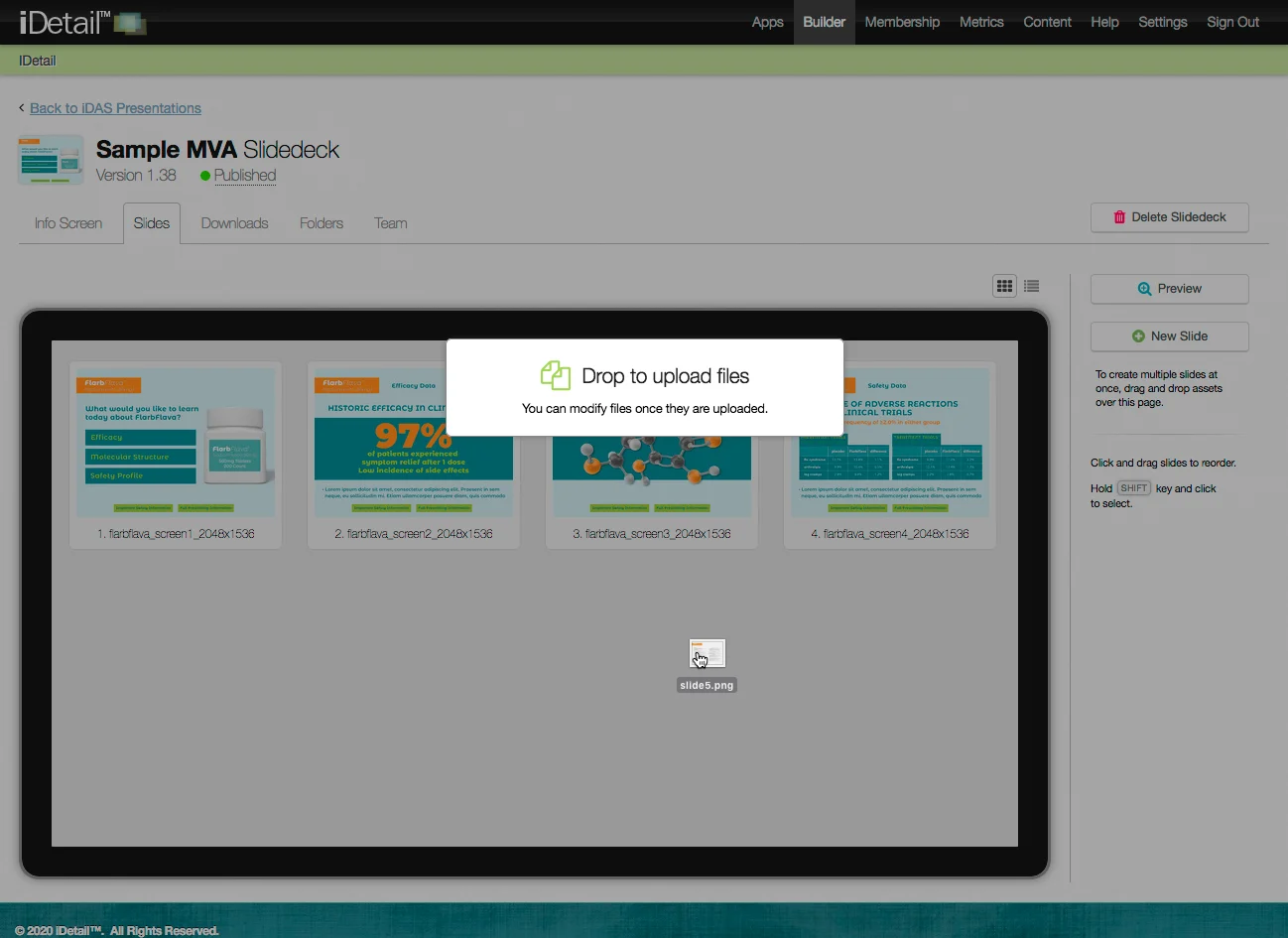Click the 4. flarbflava_screen4_2048x1536 caption
Image resolution: width=1288 pixels, height=938 pixels.
coord(890,534)
